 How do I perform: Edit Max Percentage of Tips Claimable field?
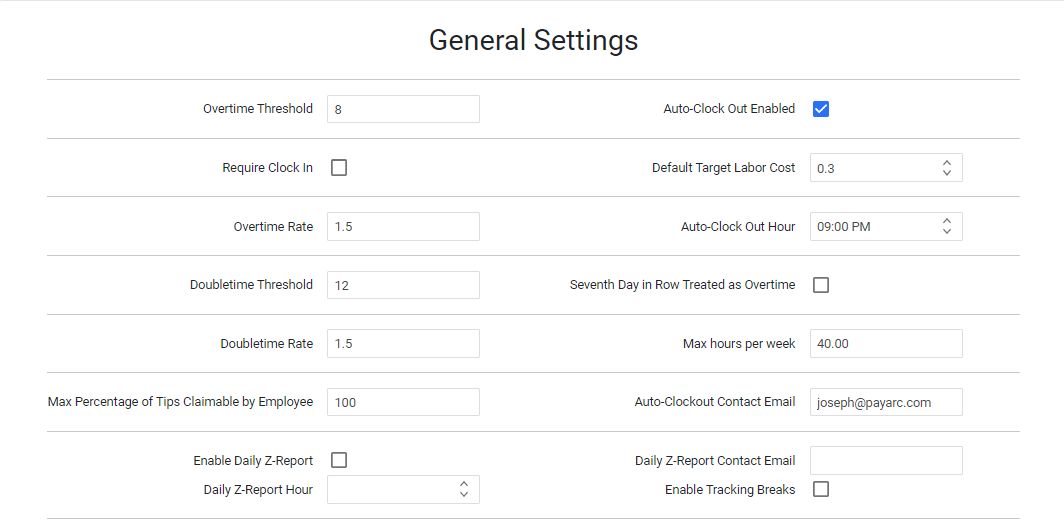pos(403,402)
